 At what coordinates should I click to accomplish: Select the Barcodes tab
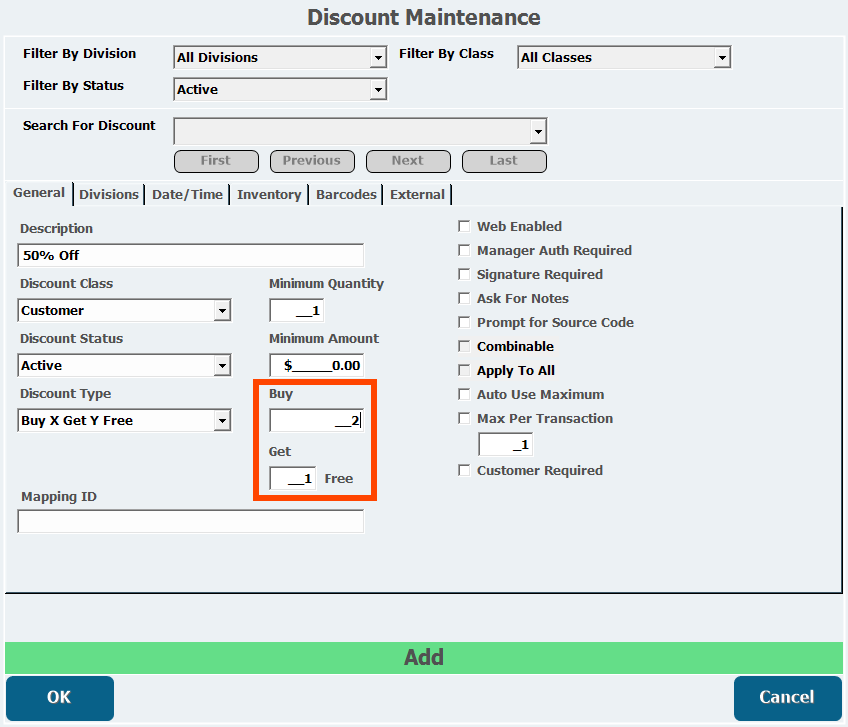[346, 195]
